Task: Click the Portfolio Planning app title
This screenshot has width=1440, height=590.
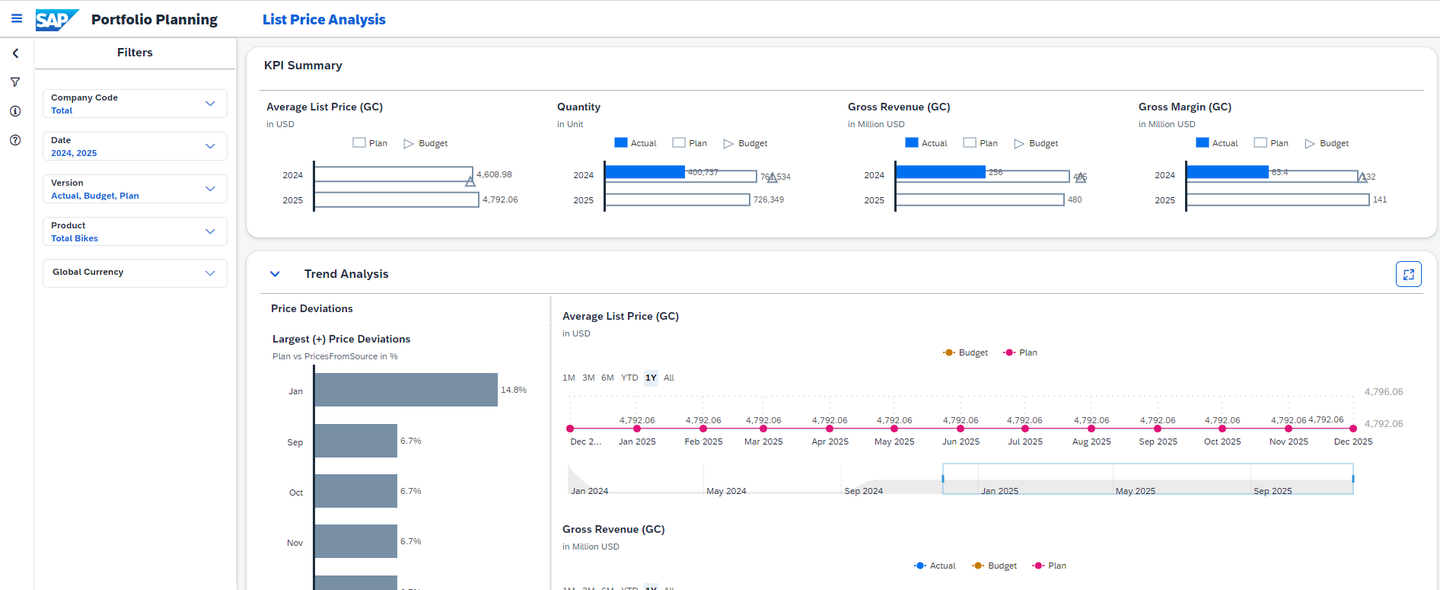Action: (x=154, y=20)
